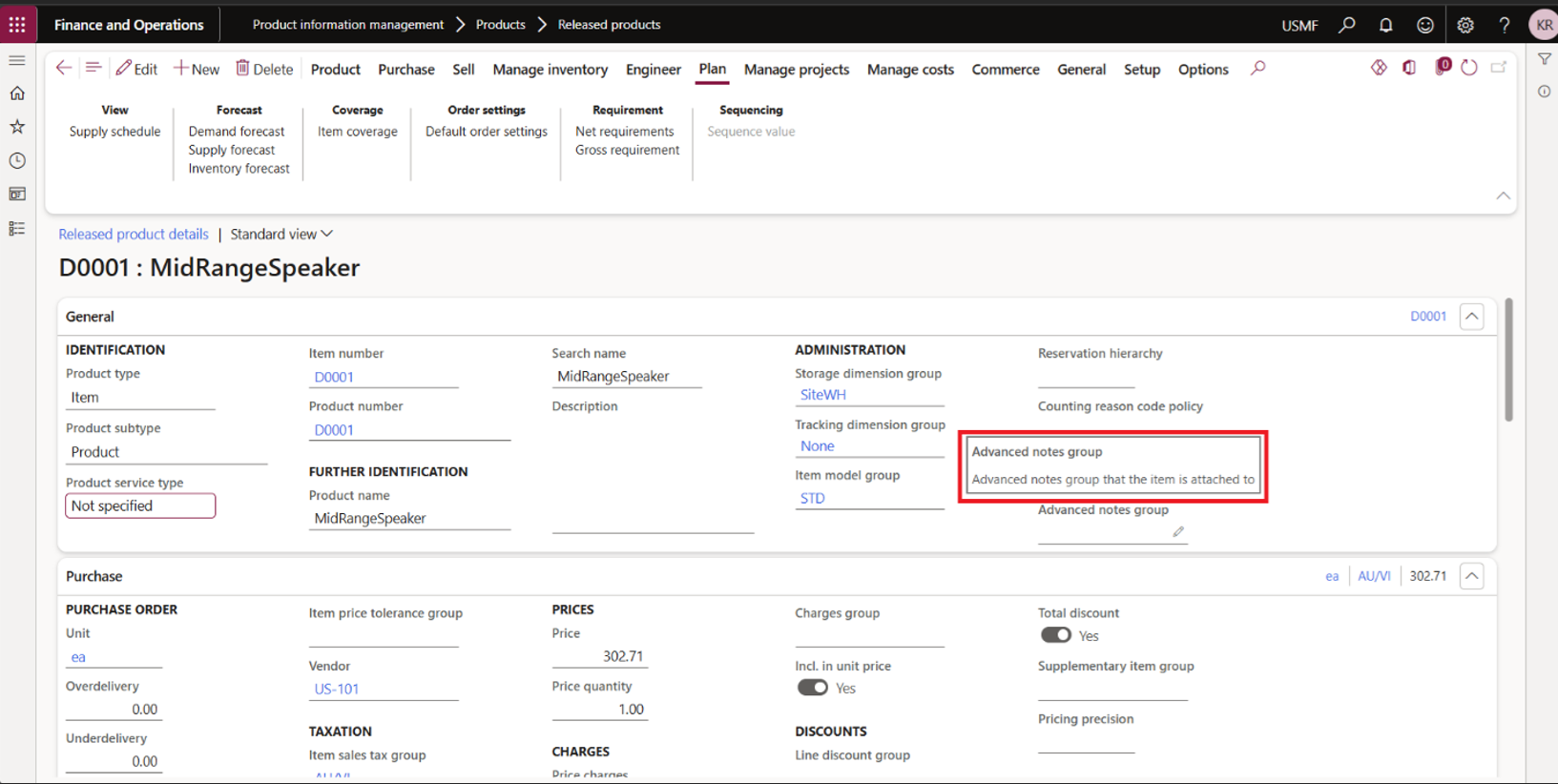
Task: Open the Commerce tab
Action: click(x=1006, y=70)
